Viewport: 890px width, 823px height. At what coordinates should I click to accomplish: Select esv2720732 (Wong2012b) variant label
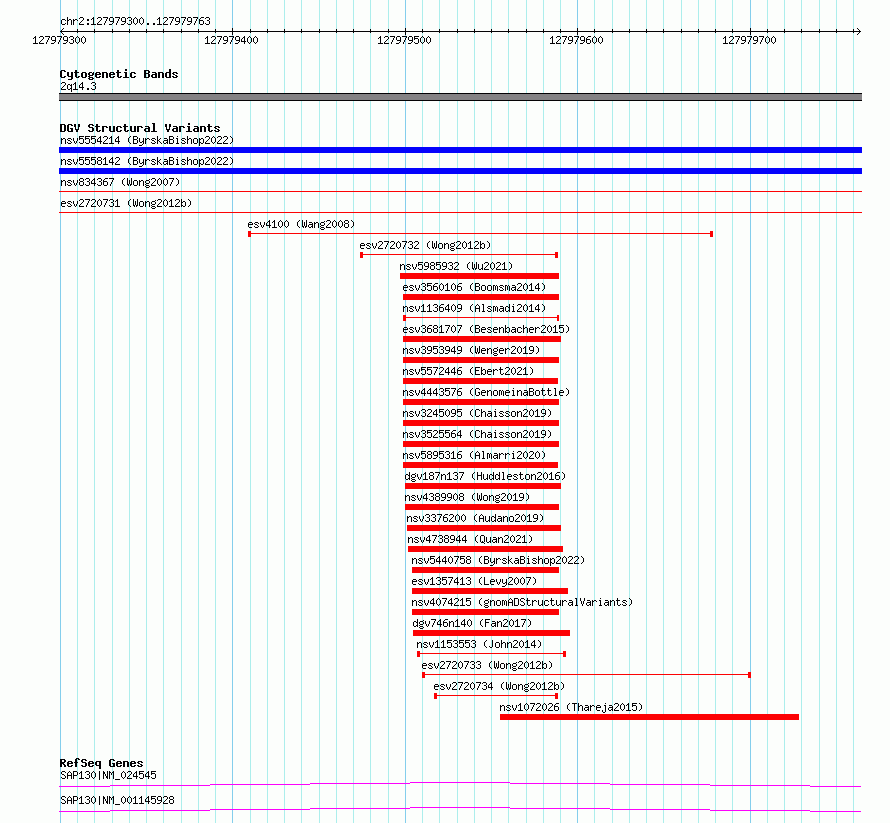[425, 245]
